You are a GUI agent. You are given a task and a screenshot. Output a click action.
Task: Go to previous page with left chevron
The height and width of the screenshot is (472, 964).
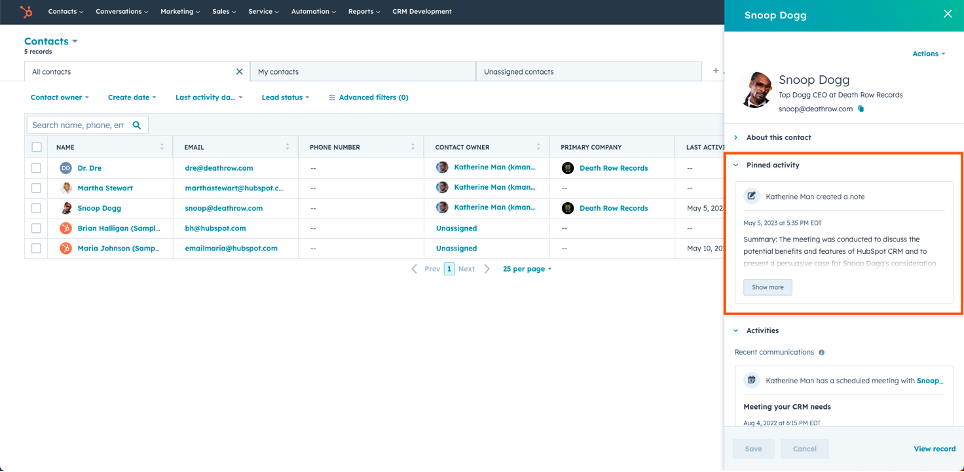[414, 269]
